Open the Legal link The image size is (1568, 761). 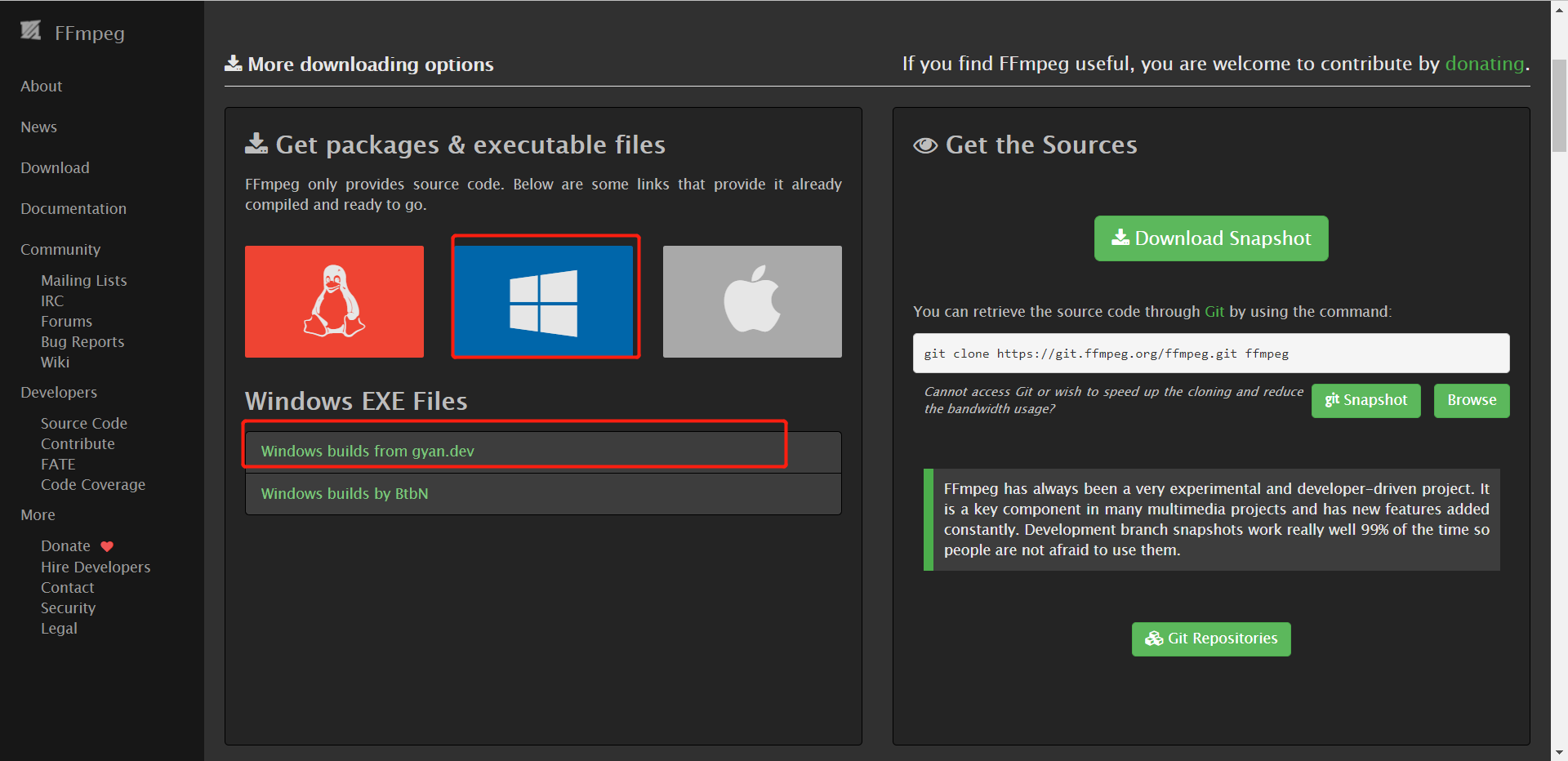click(x=59, y=629)
